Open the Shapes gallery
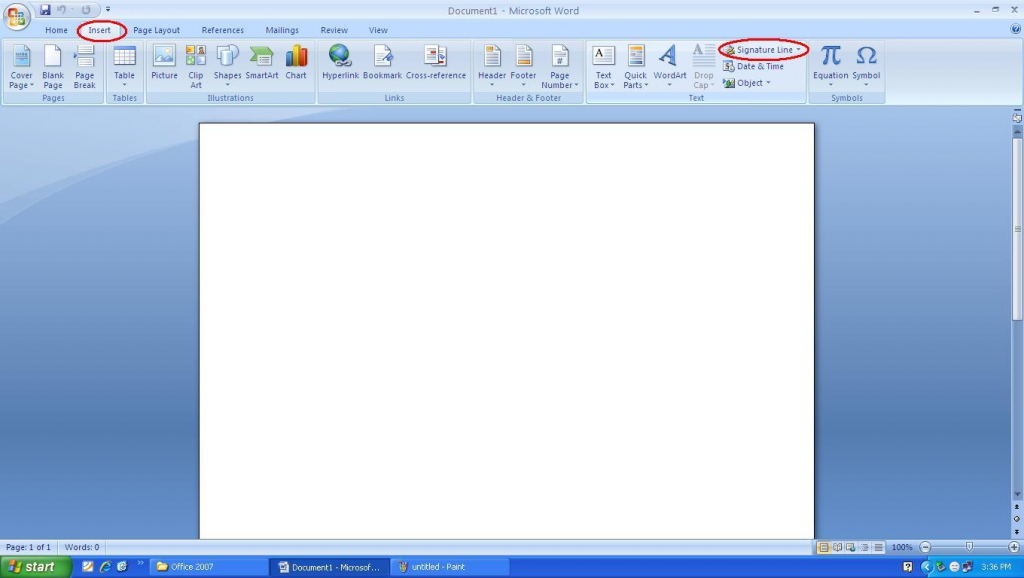Viewport: 1024px width, 578px height. 227,67
